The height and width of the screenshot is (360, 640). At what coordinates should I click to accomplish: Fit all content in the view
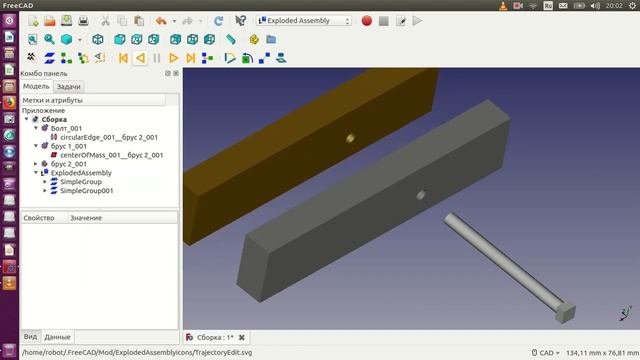[x=33, y=40]
